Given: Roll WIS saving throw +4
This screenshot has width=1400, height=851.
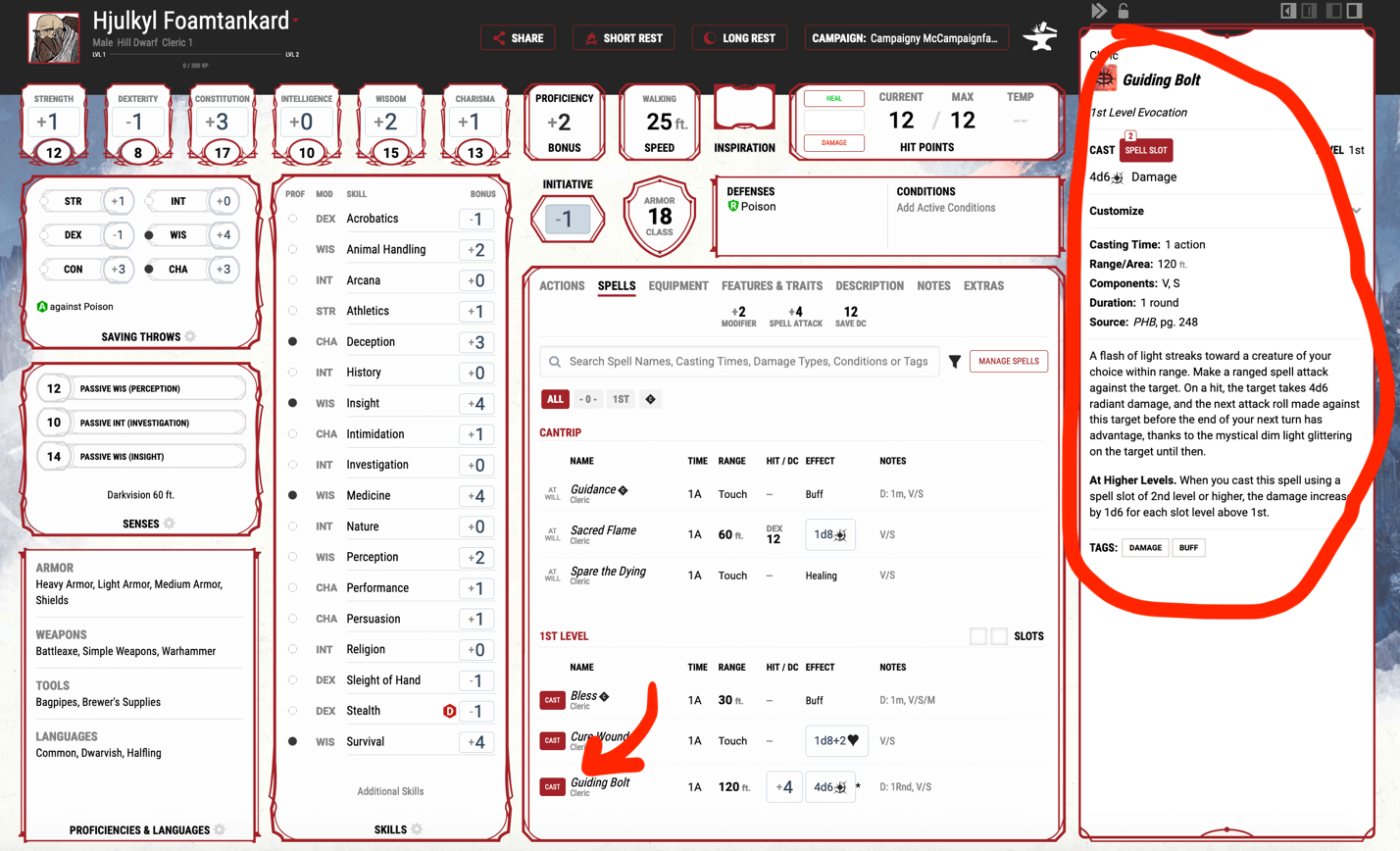Looking at the screenshot, I should coord(224,235).
